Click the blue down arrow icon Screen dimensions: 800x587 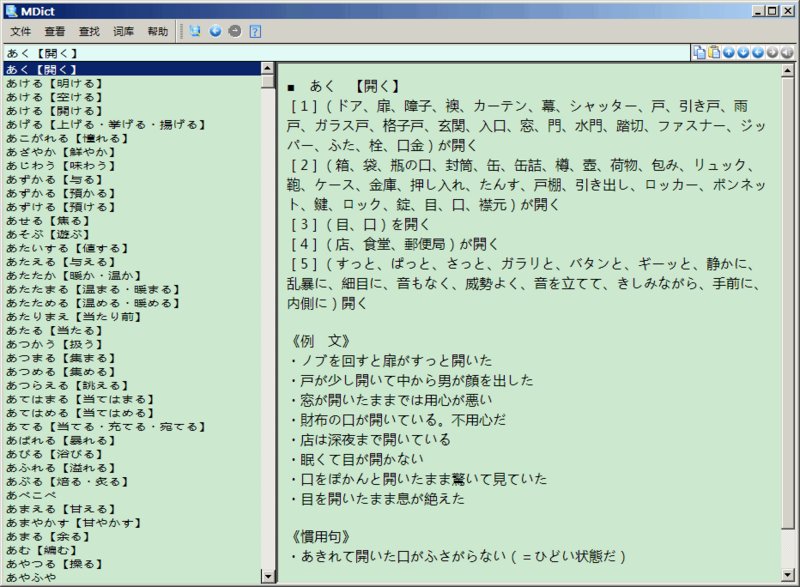pyautogui.click(x=743, y=52)
